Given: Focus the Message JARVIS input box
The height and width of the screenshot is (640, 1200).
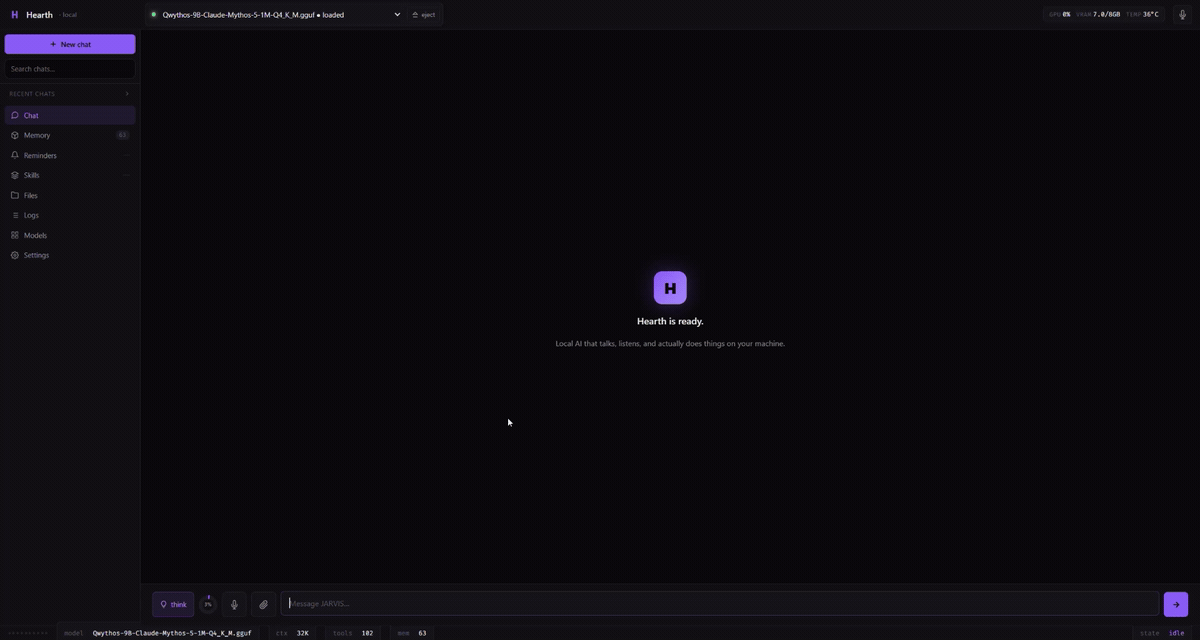Looking at the screenshot, I should click(x=720, y=604).
